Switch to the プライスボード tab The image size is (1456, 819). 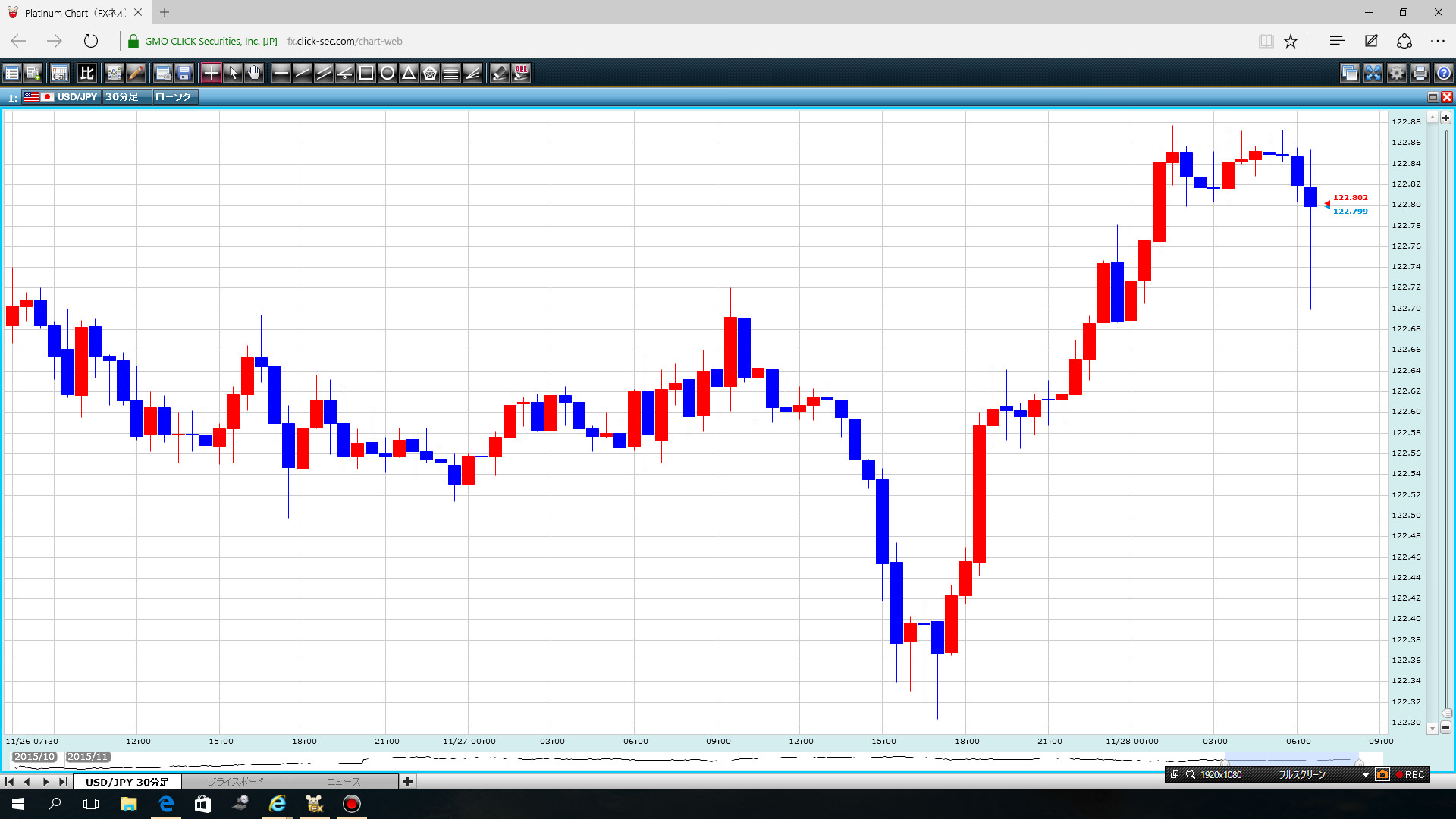point(235,781)
